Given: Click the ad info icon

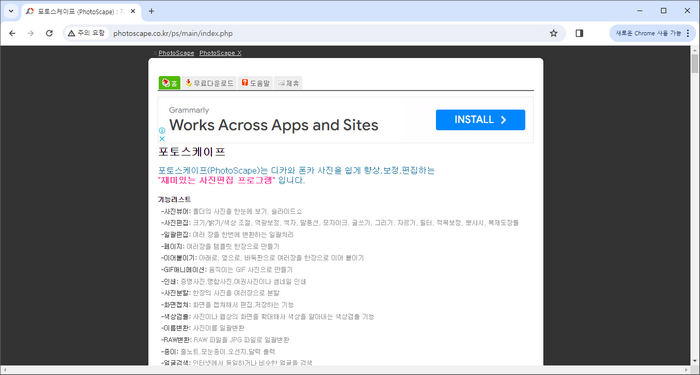Looking at the screenshot, I should tap(162, 130).
